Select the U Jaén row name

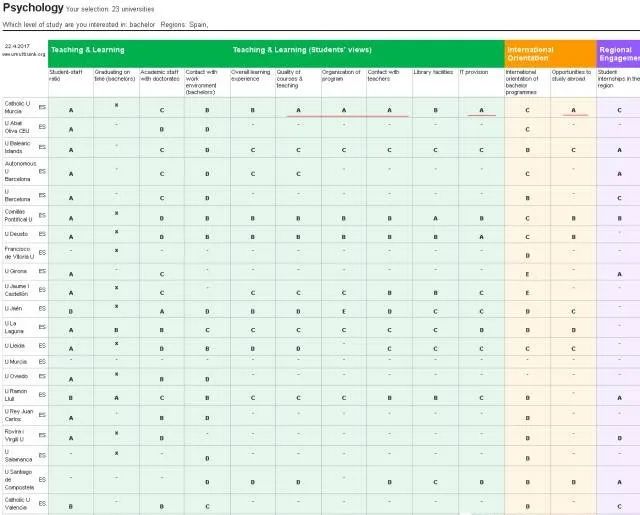pos(13,309)
